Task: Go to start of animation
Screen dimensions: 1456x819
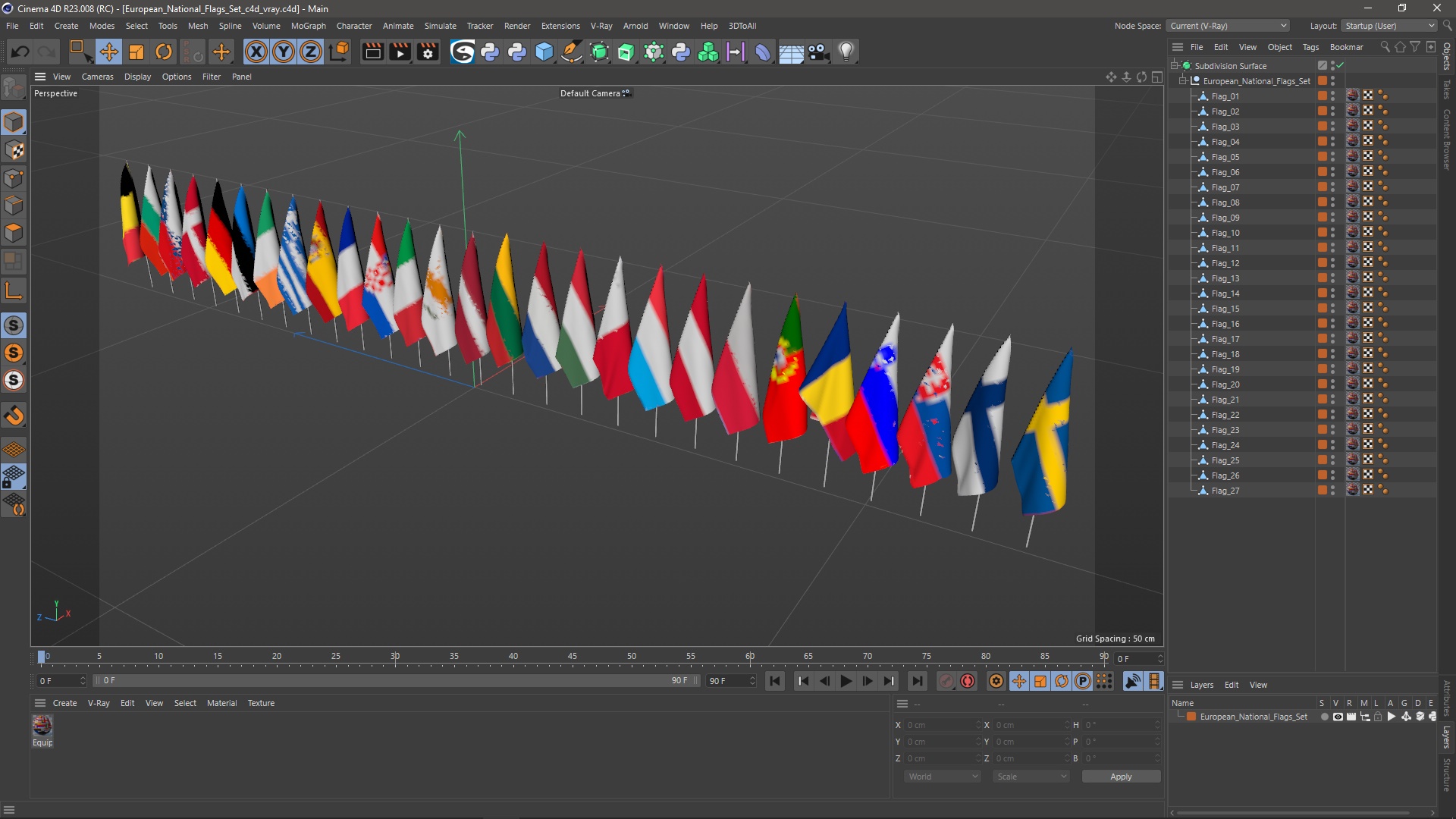Action: point(775,681)
